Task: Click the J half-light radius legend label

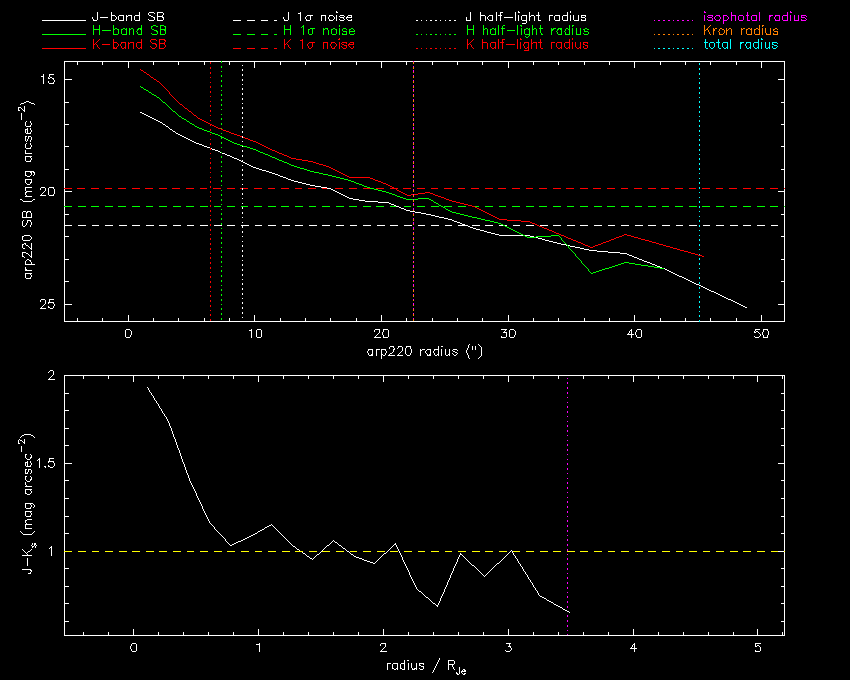Action: tap(526, 18)
